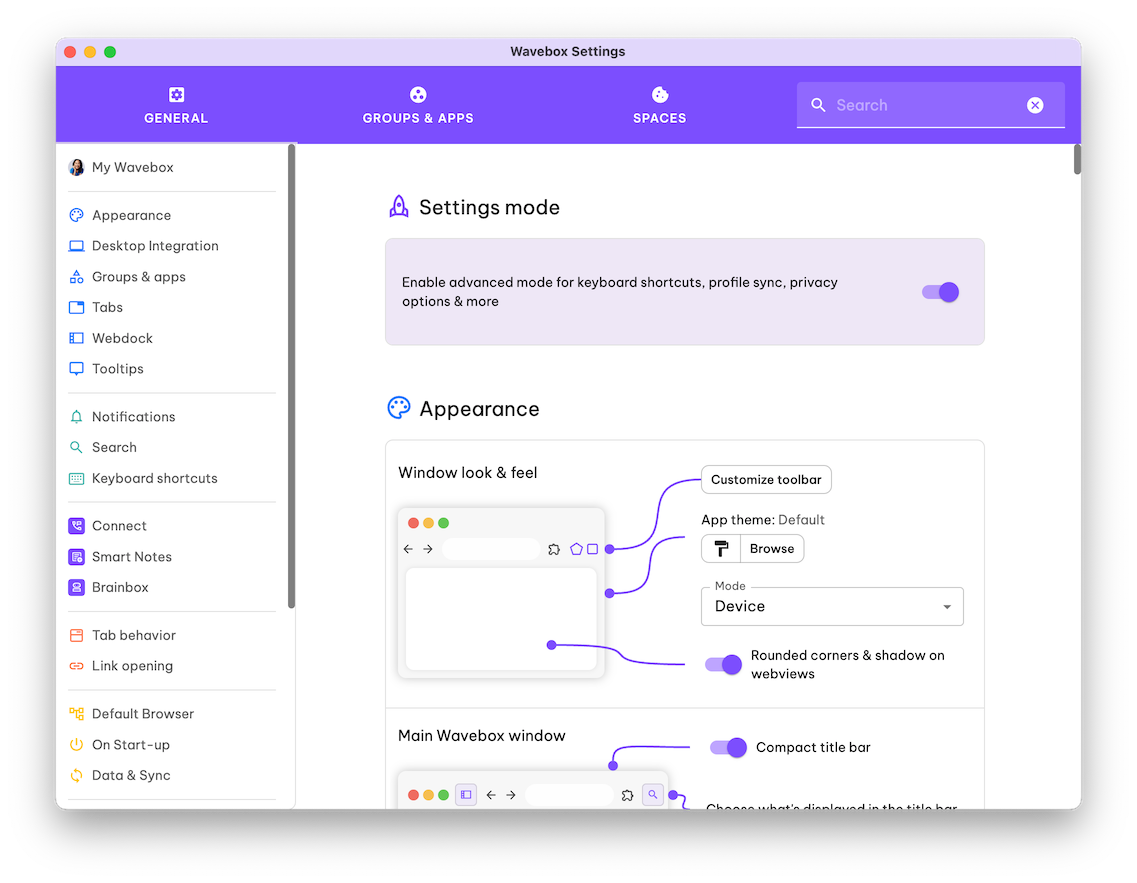
Task: Open Smart Notes via its icon
Action: click(76, 557)
